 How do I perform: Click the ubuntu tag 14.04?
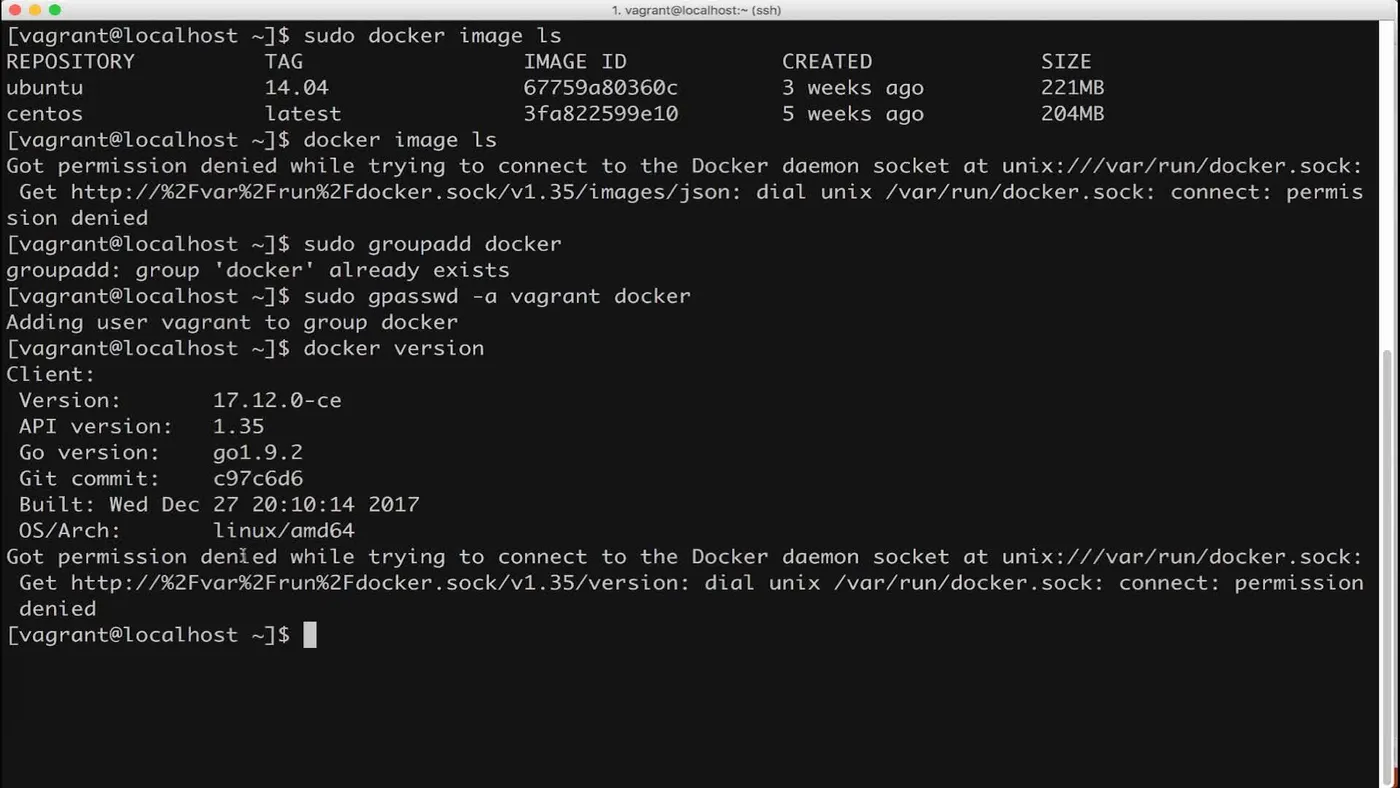click(x=296, y=88)
